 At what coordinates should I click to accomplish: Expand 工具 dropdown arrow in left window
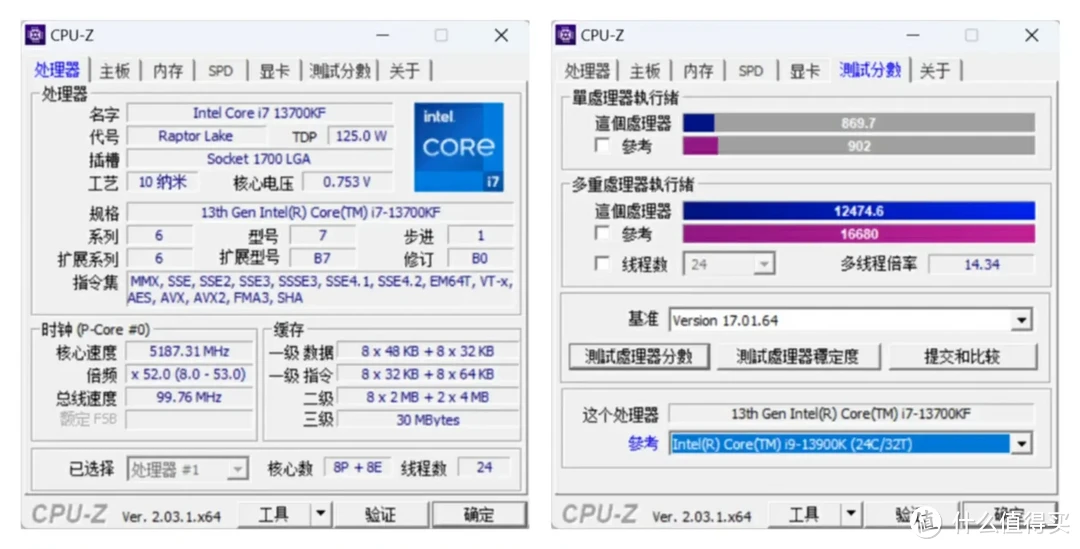coord(320,514)
